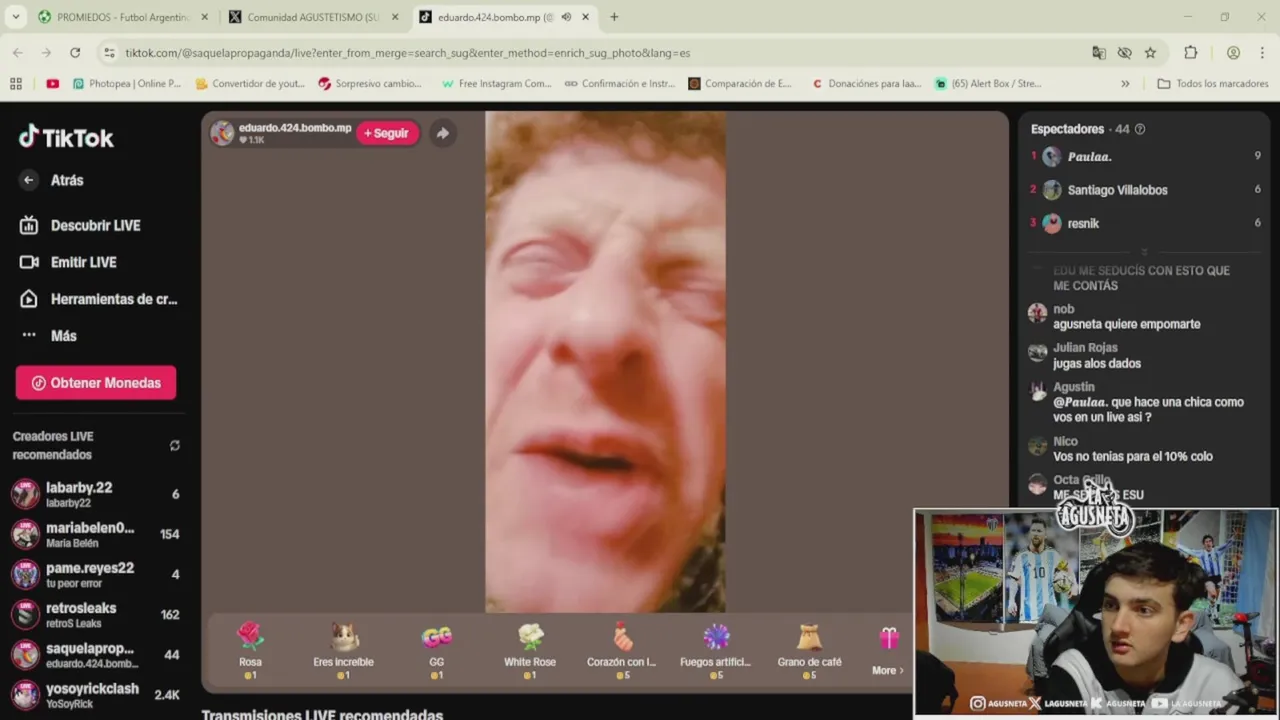Open browser extensions menu
Screen dimensions: 1280x720
coord(1190,53)
